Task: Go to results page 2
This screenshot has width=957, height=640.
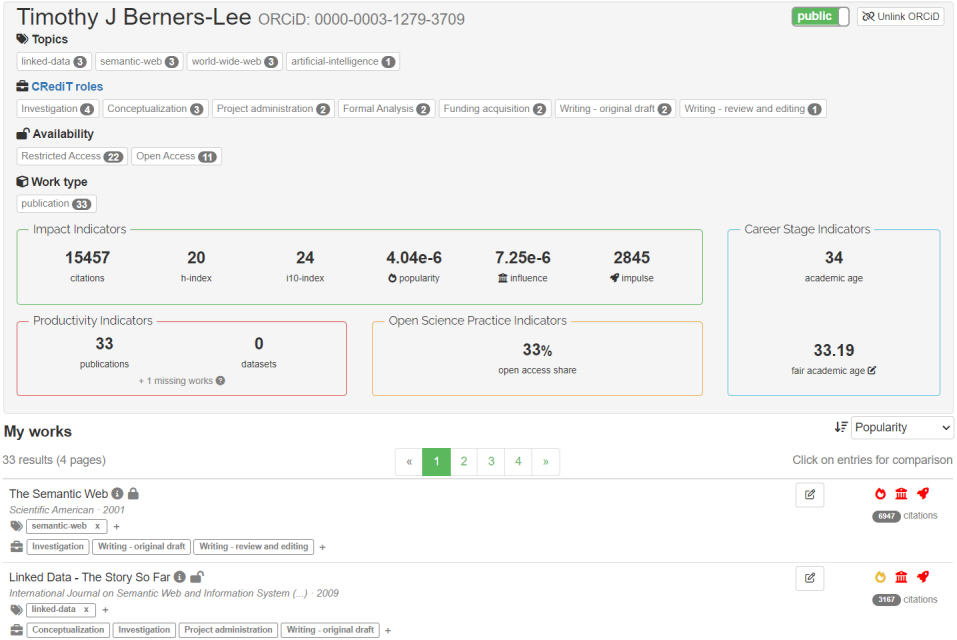Action: tap(464, 462)
